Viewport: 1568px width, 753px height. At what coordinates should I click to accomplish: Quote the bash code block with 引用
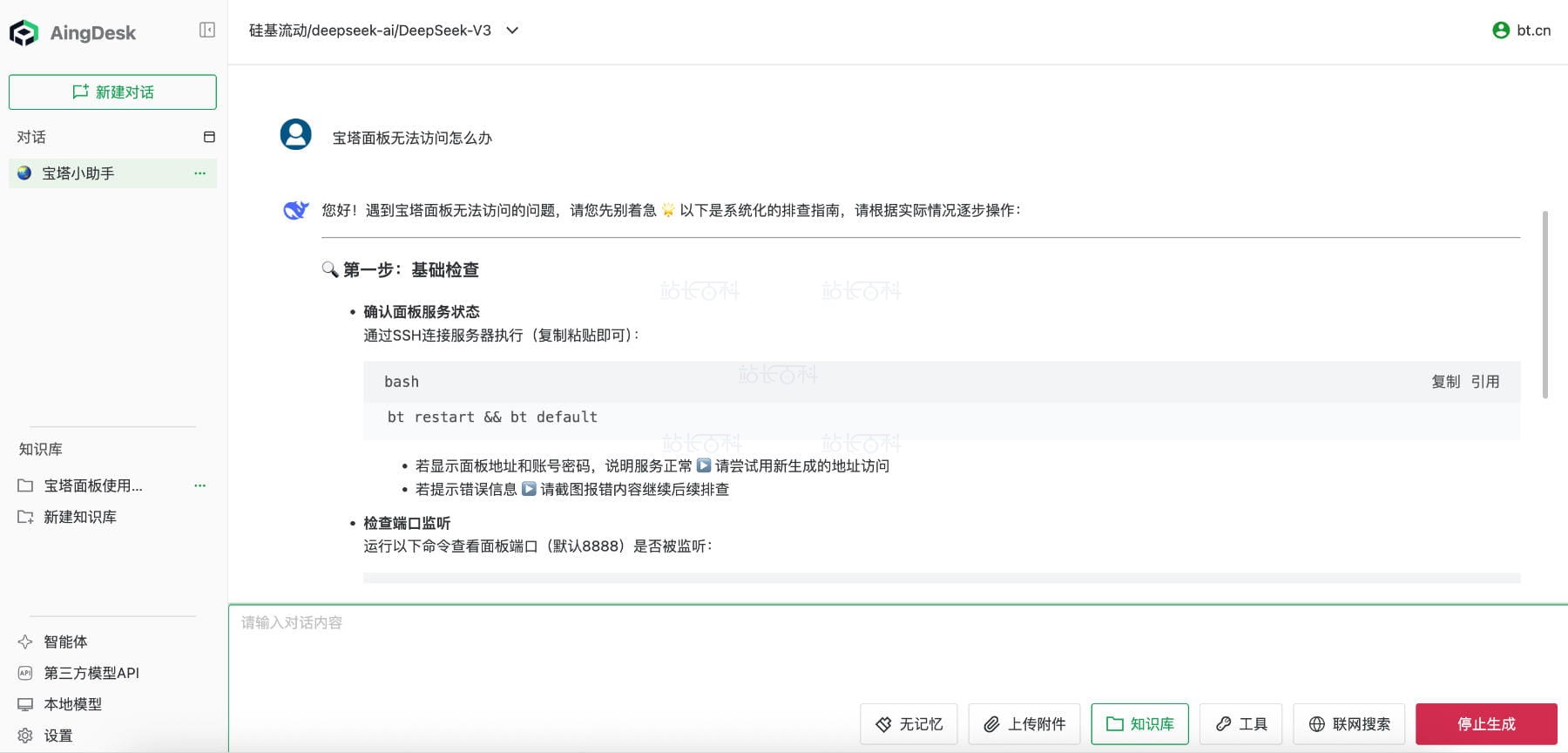(x=1485, y=382)
